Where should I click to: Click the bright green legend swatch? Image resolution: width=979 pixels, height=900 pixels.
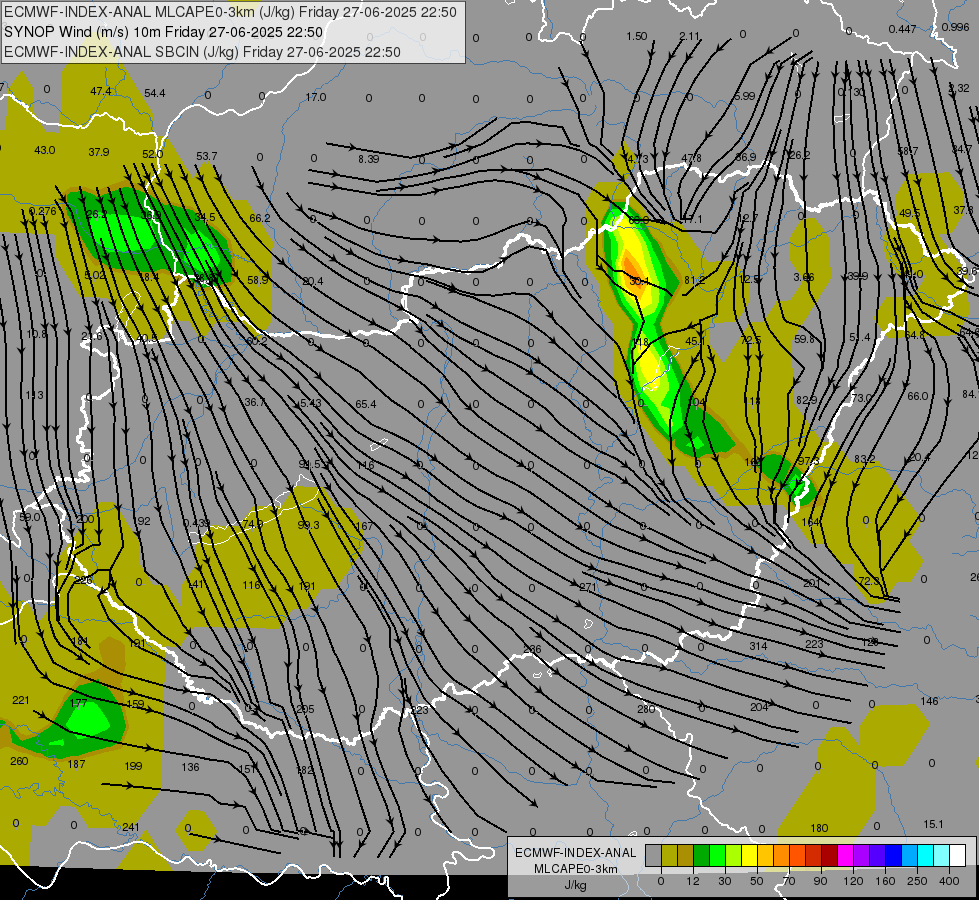(717, 856)
